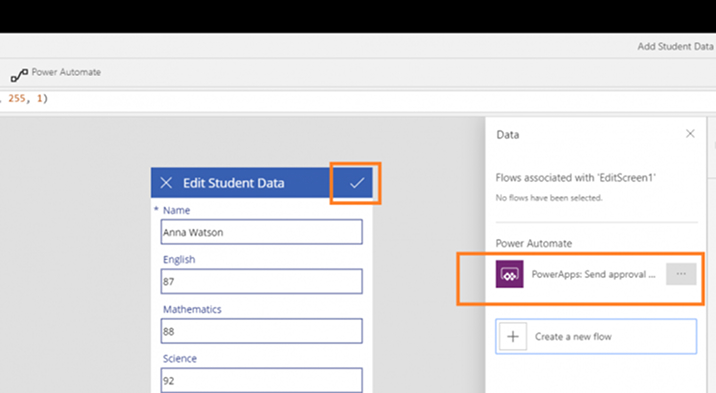Screen dimensions: 716x393
Task: Click the Name input field
Action: pos(262,232)
